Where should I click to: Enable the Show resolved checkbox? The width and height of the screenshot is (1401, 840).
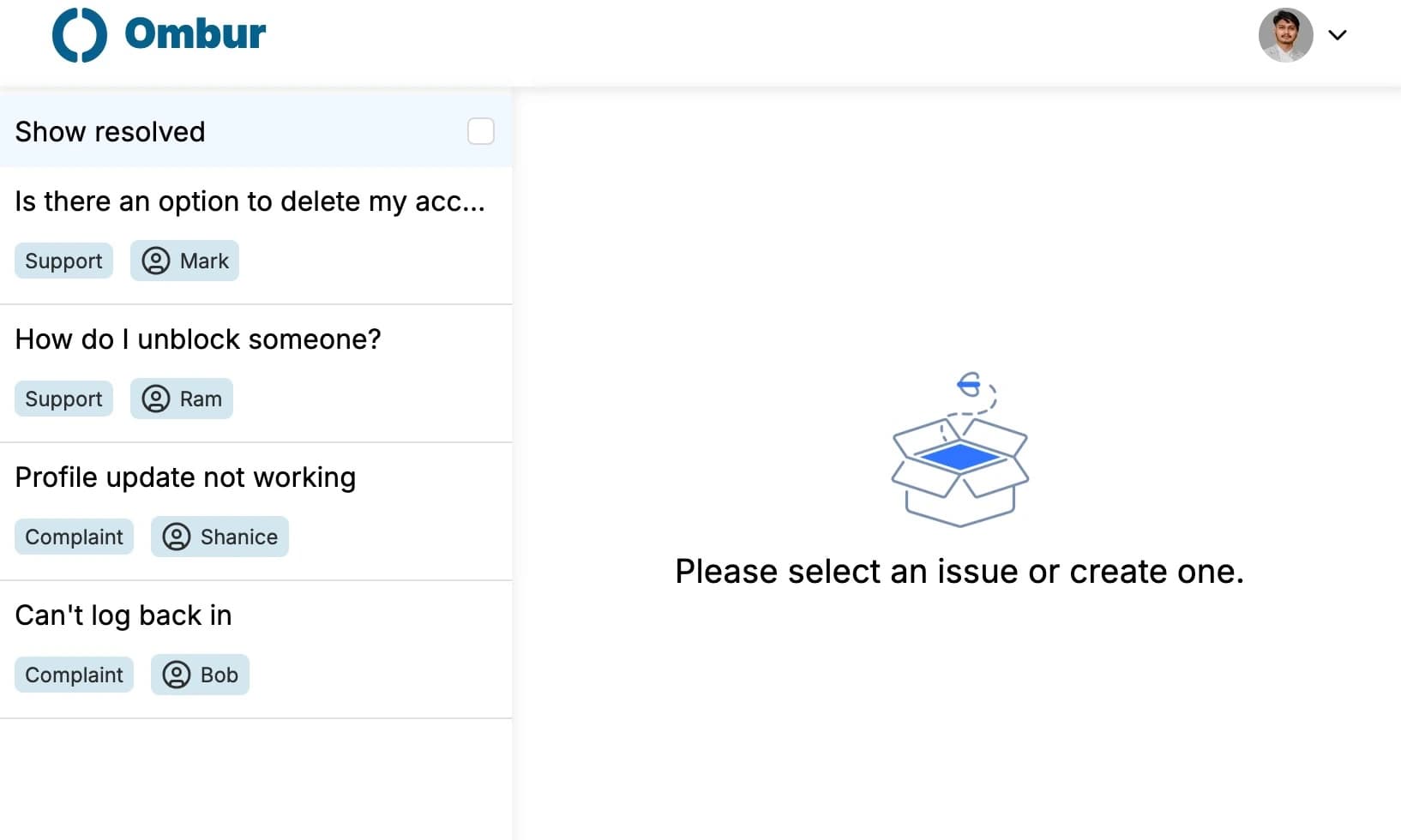click(481, 131)
